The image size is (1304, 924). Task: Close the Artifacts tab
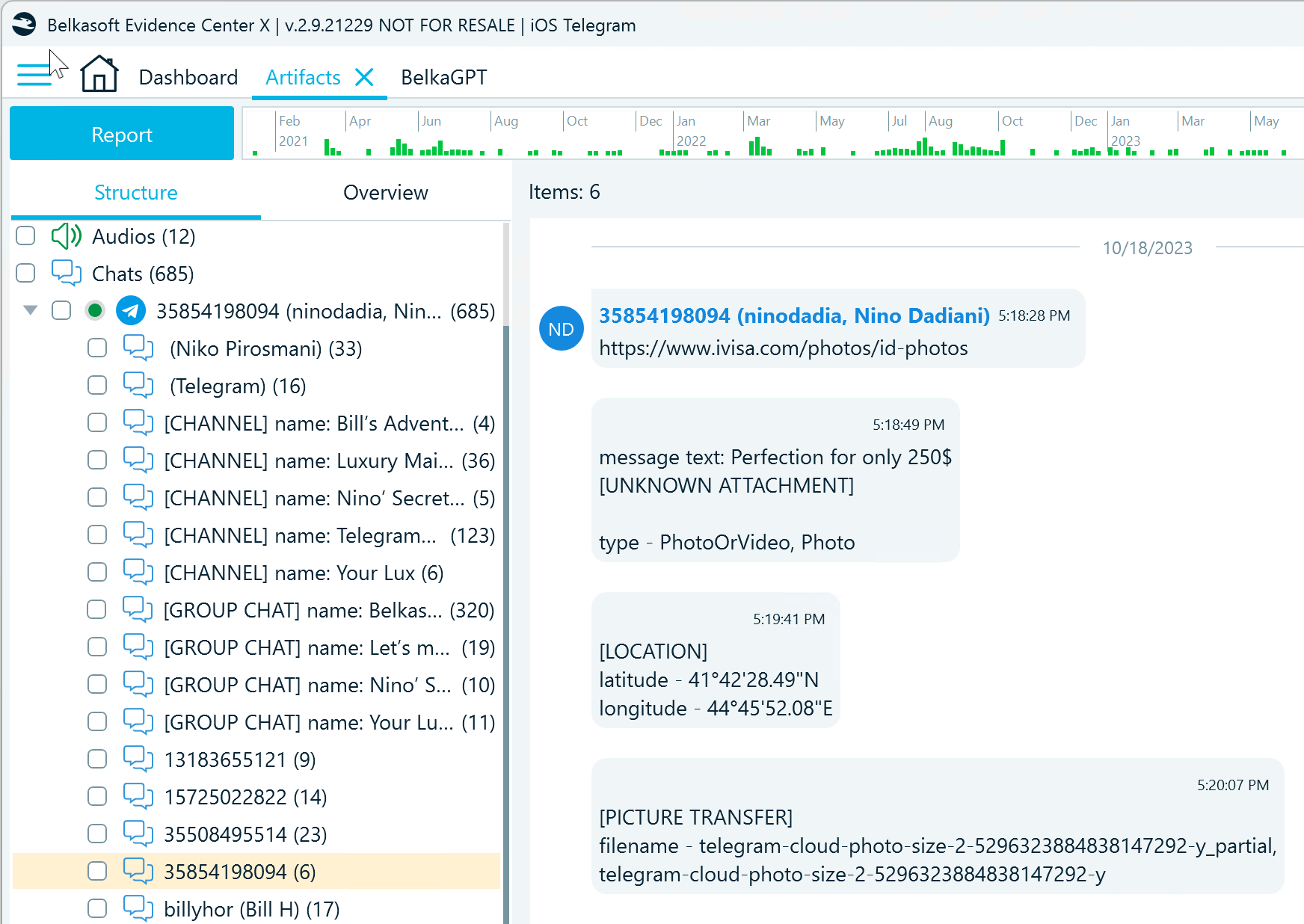coord(364,77)
